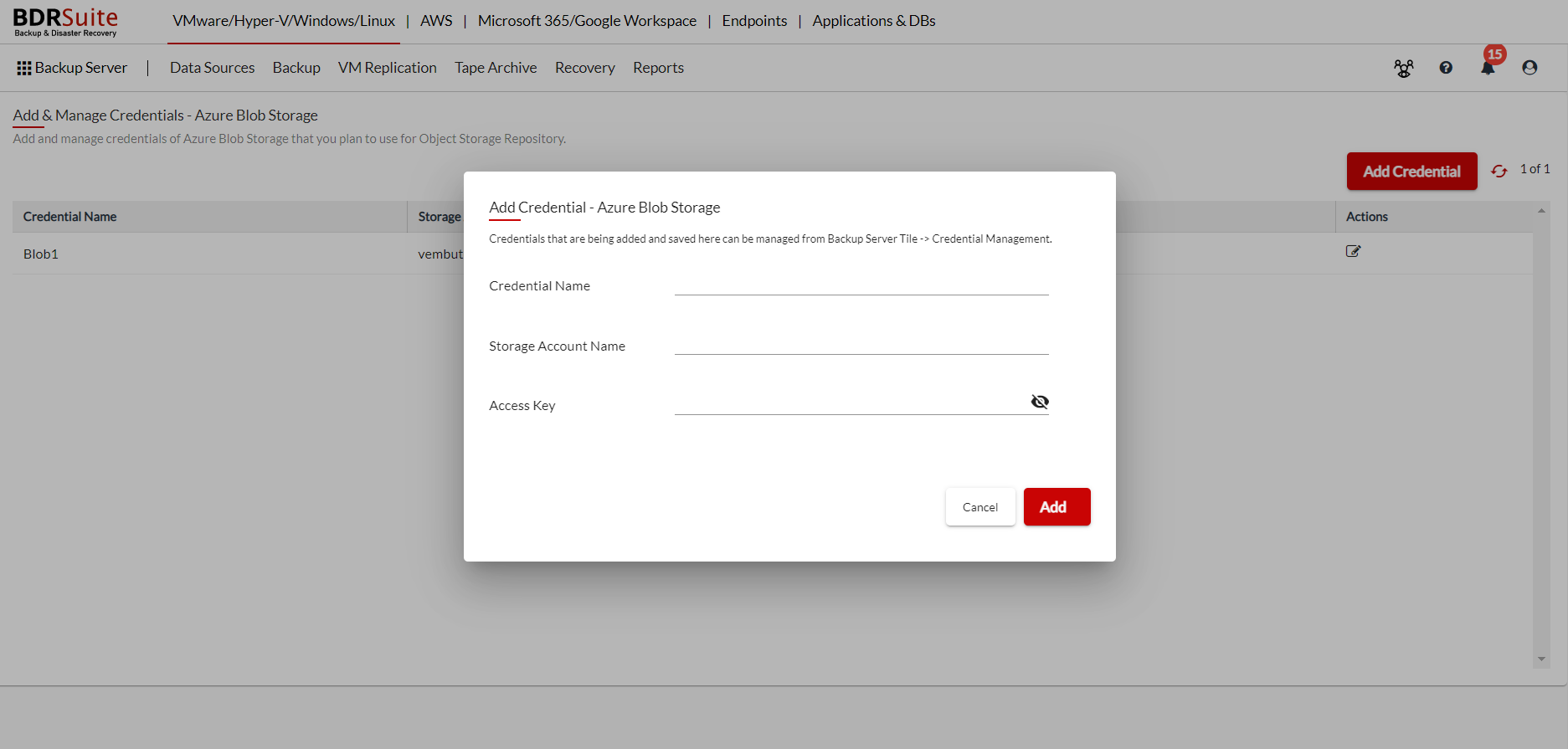Image resolution: width=1568 pixels, height=749 pixels.
Task: Open the Data Sources menu
Action: (x=212, y=68)
